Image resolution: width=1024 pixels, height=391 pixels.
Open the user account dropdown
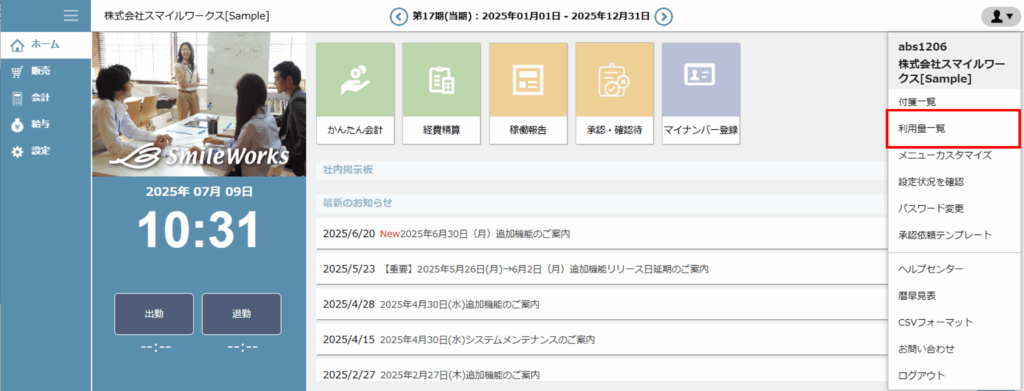1000,17
